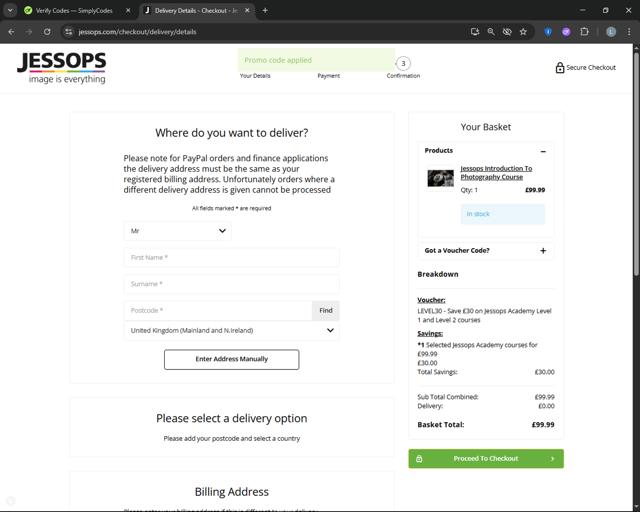Open the blue extension icon in toolbar
This screenshot has width=640, height=512.
click(548, 32)
